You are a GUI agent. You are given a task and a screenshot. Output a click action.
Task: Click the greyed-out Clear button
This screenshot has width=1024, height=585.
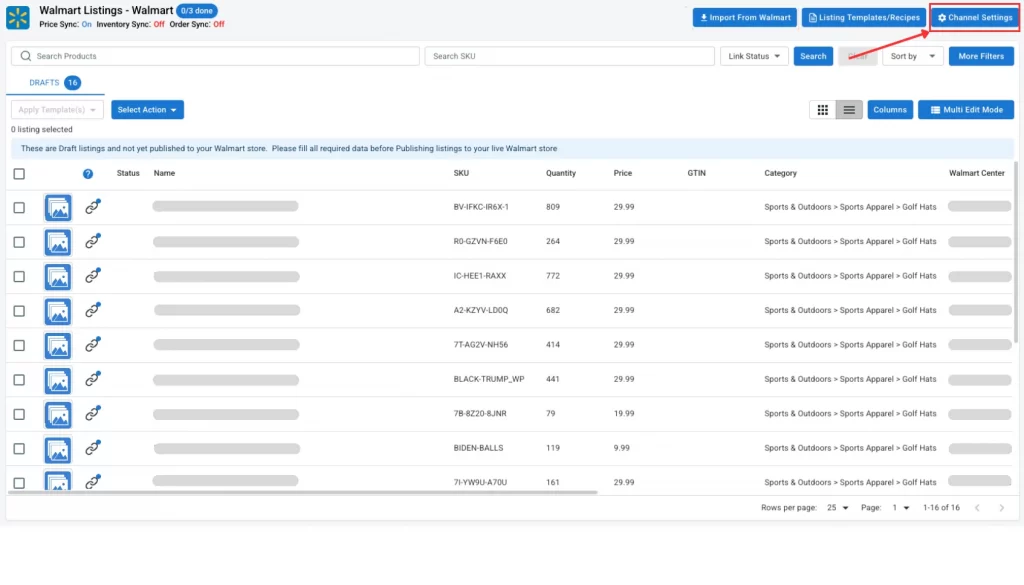[857, 56]
